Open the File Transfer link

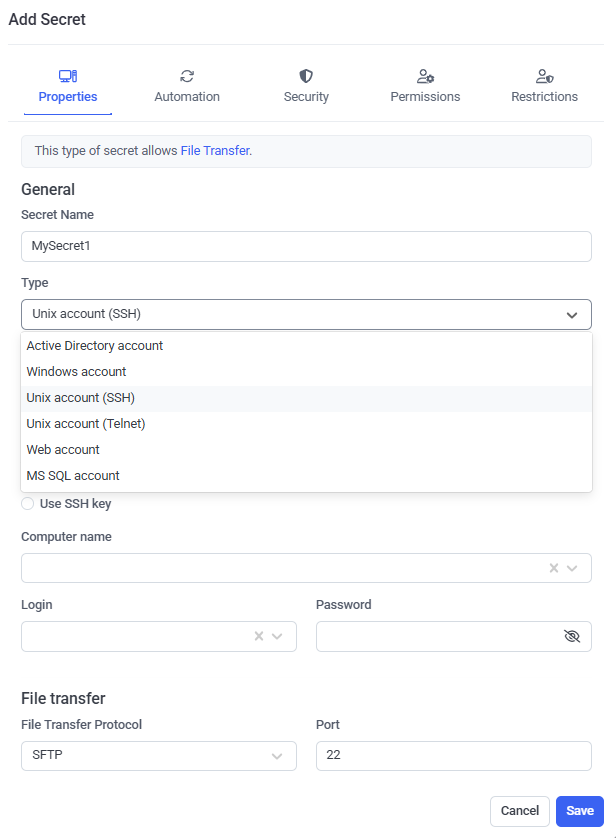[215, 151]
